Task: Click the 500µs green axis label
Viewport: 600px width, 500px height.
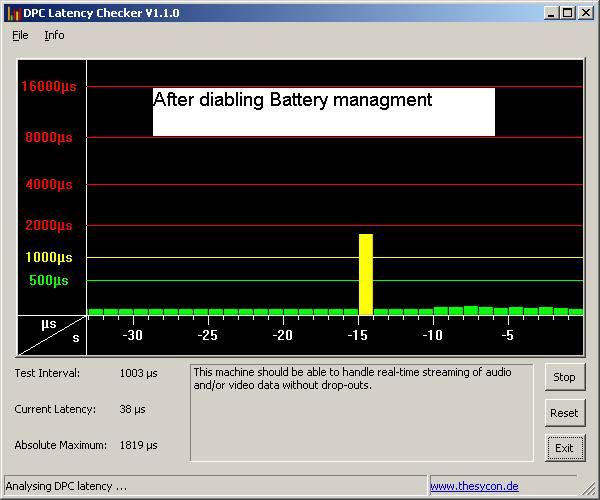Action: [x=49, y=280]
